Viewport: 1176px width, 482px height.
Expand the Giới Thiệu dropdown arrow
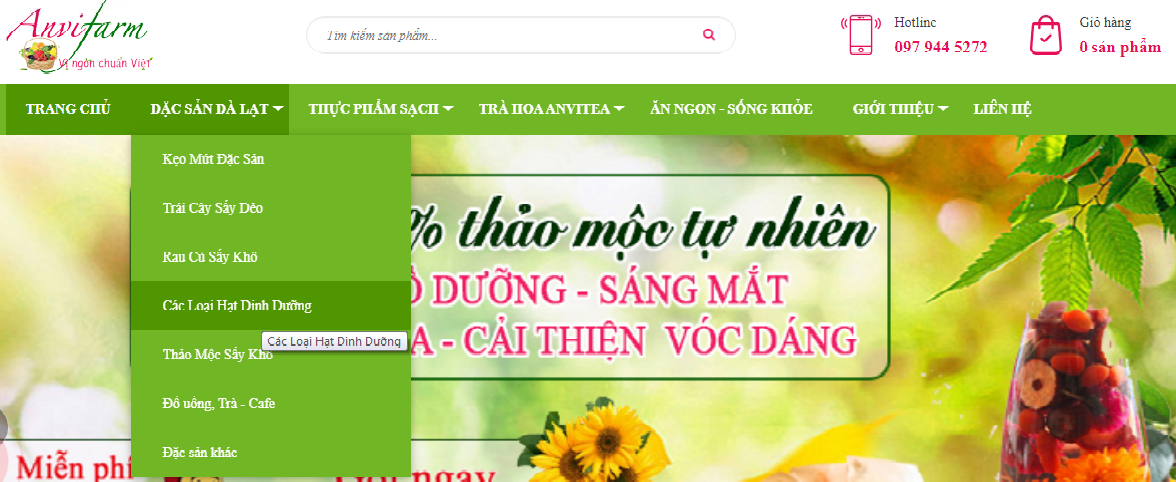(943, 109)
